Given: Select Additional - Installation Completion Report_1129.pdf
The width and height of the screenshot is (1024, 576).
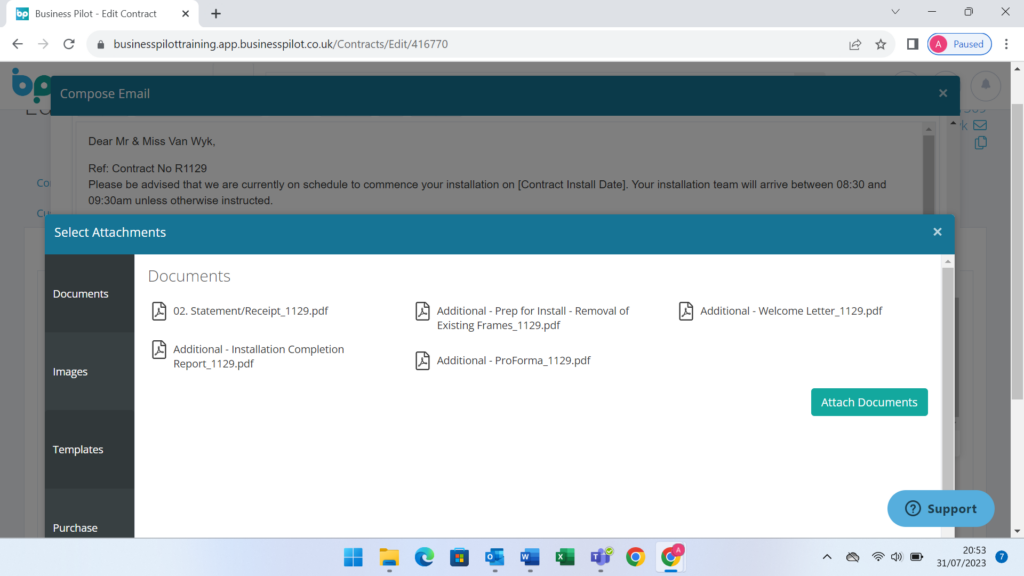Looking at the screenshot, I should pos(259,357).
